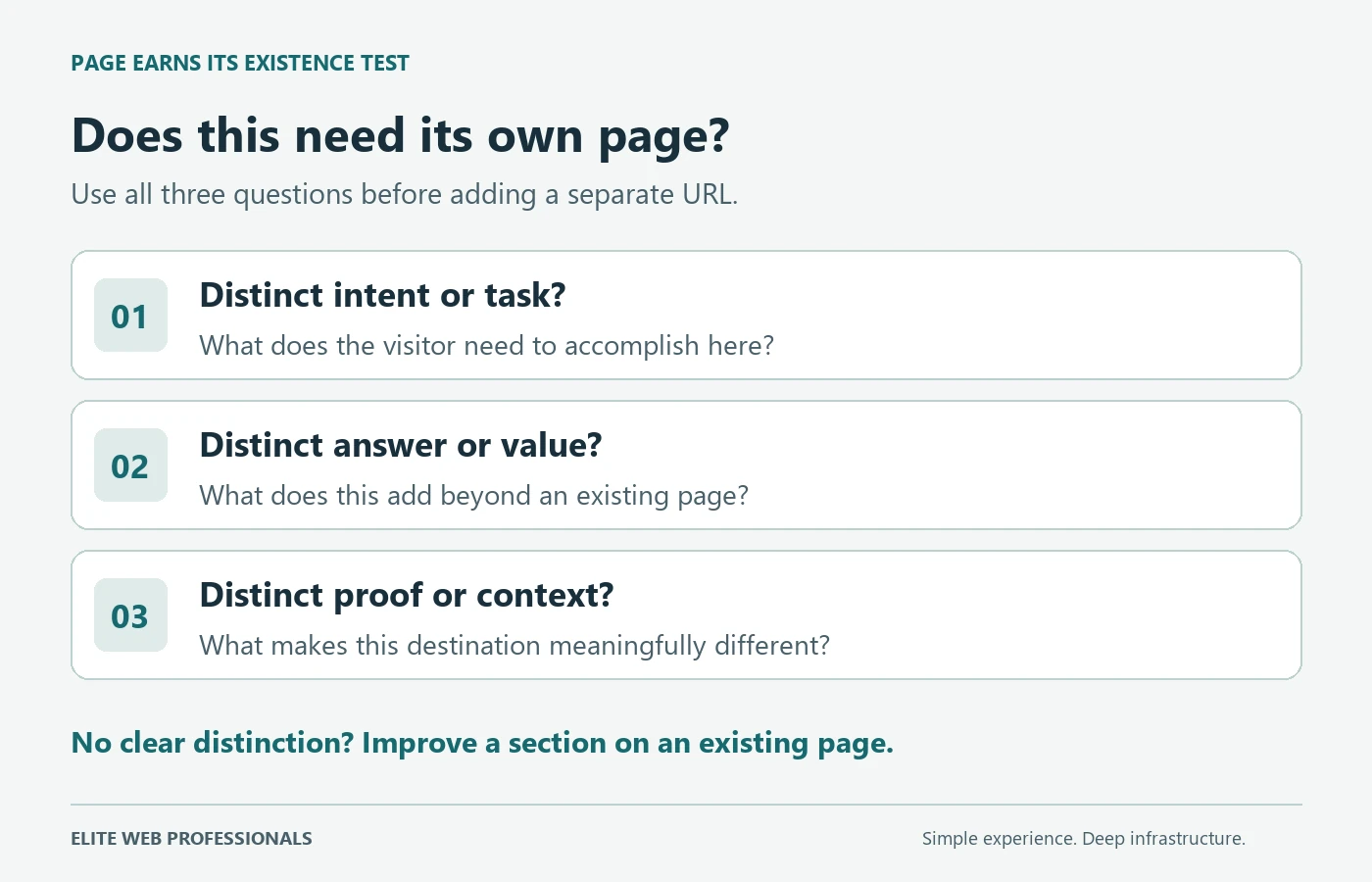Click the 'Simple experience. Deep infrastructure.' tagline
1372x882 pixels.
pos(1084,839)
